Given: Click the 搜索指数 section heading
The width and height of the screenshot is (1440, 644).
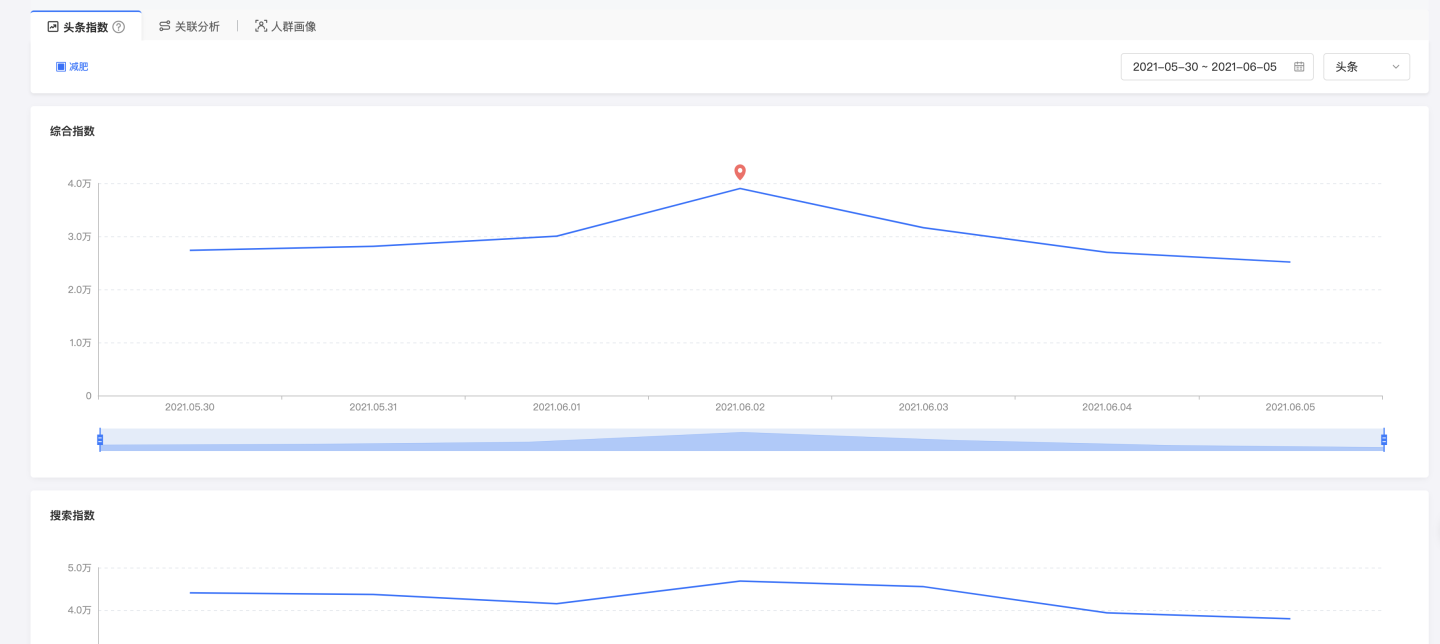Looking at the screenshot, I should (x=73, y=516).
